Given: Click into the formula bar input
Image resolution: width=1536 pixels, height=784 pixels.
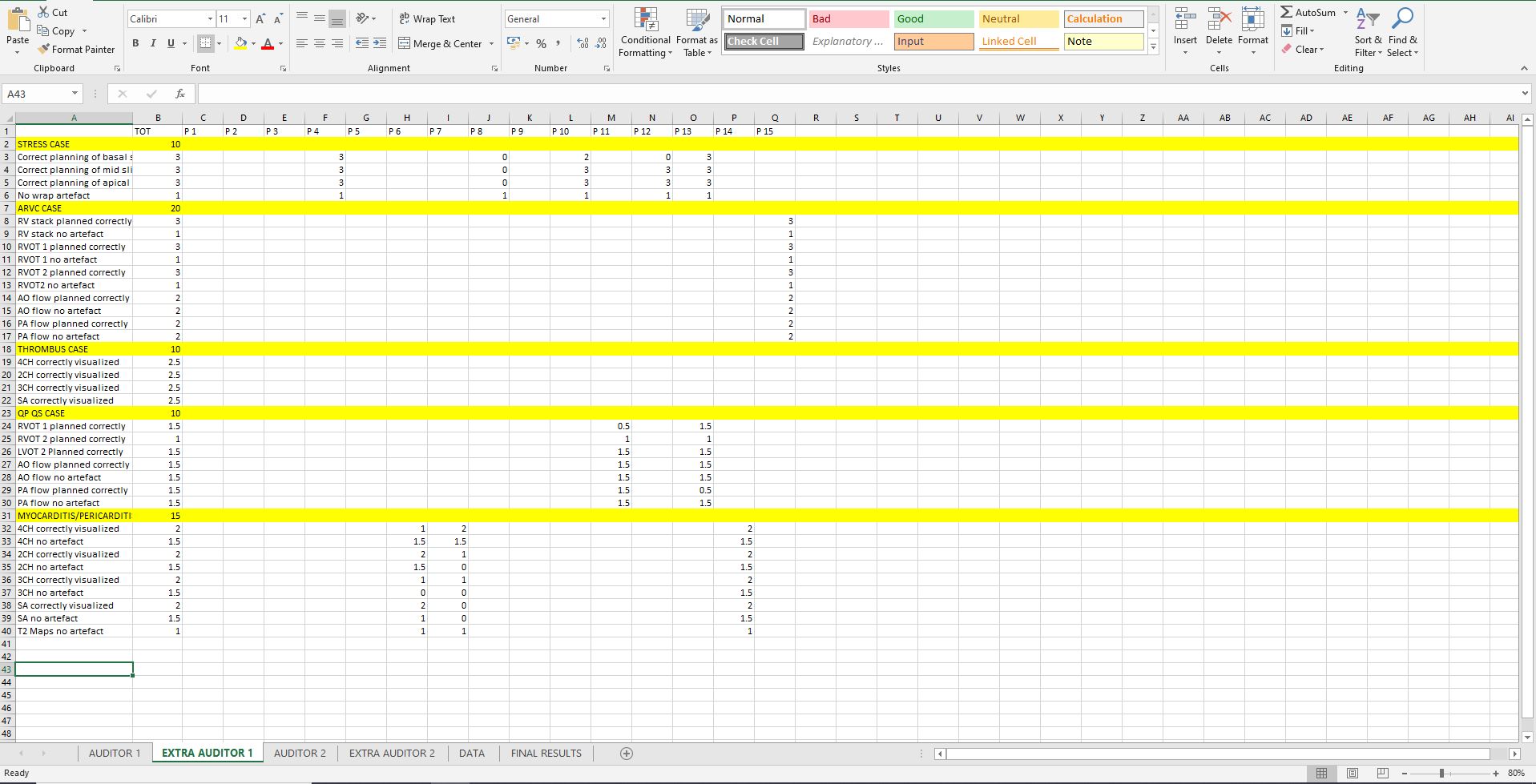Looking at the screenshot, I should [857, 94].
